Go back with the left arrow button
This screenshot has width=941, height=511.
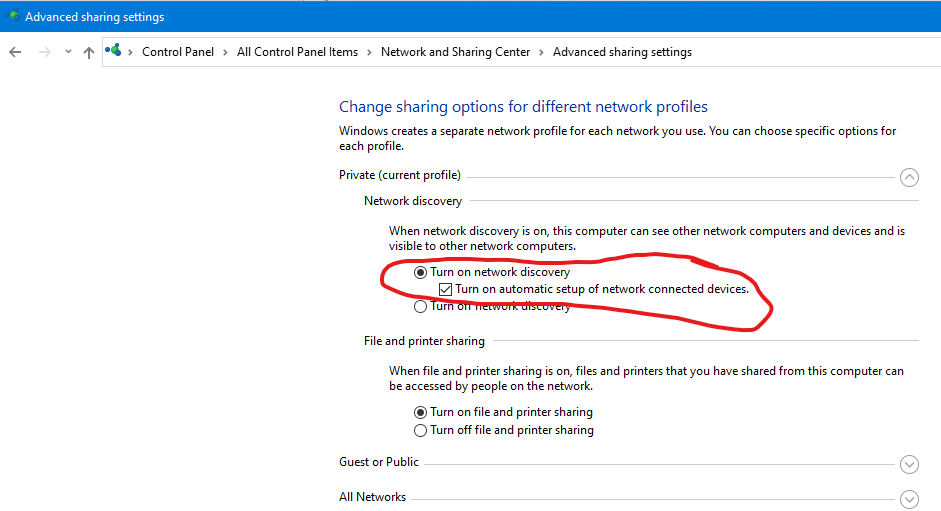coord(16,52)
